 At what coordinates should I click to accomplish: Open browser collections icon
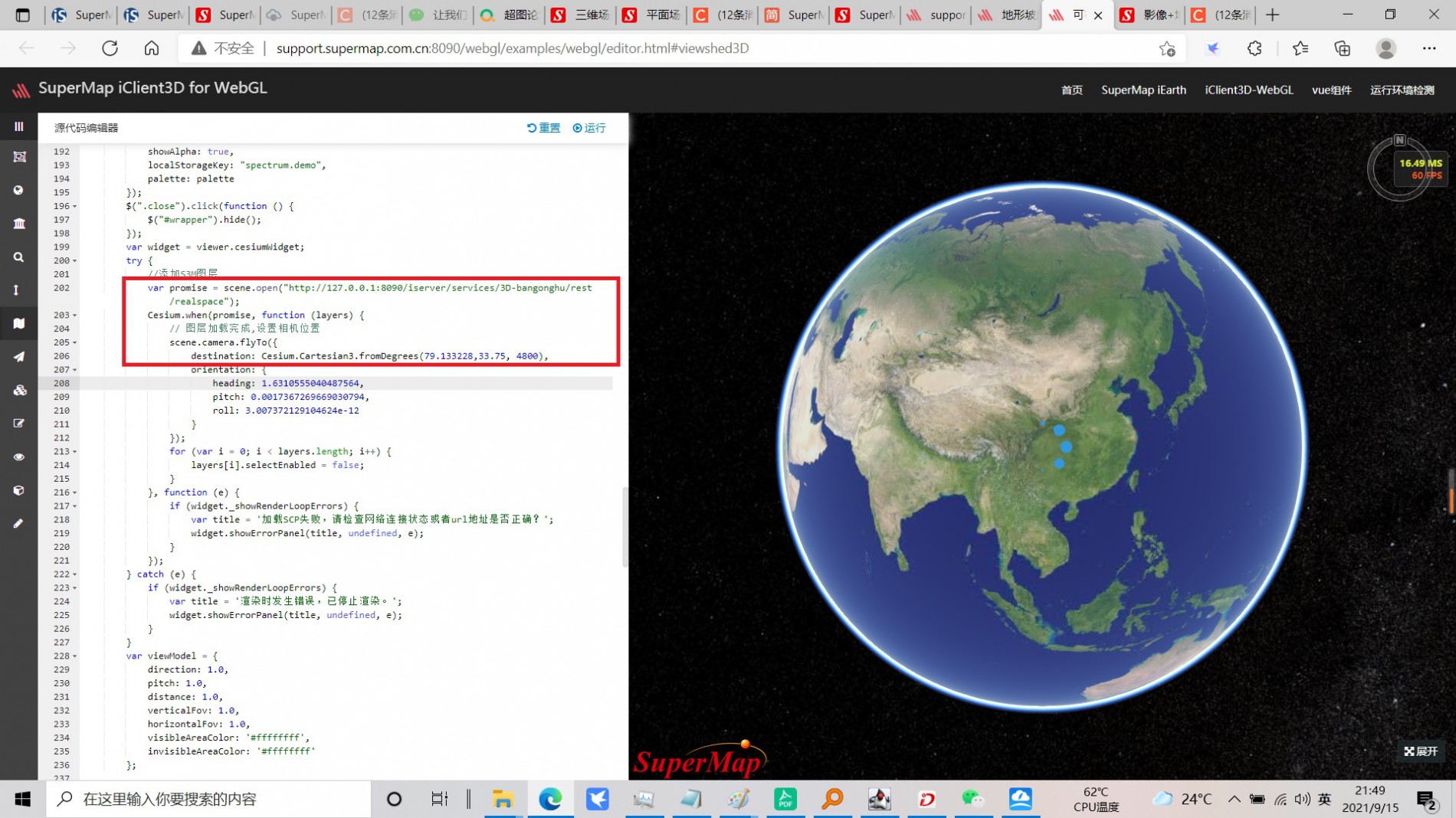pos(1342,48)
